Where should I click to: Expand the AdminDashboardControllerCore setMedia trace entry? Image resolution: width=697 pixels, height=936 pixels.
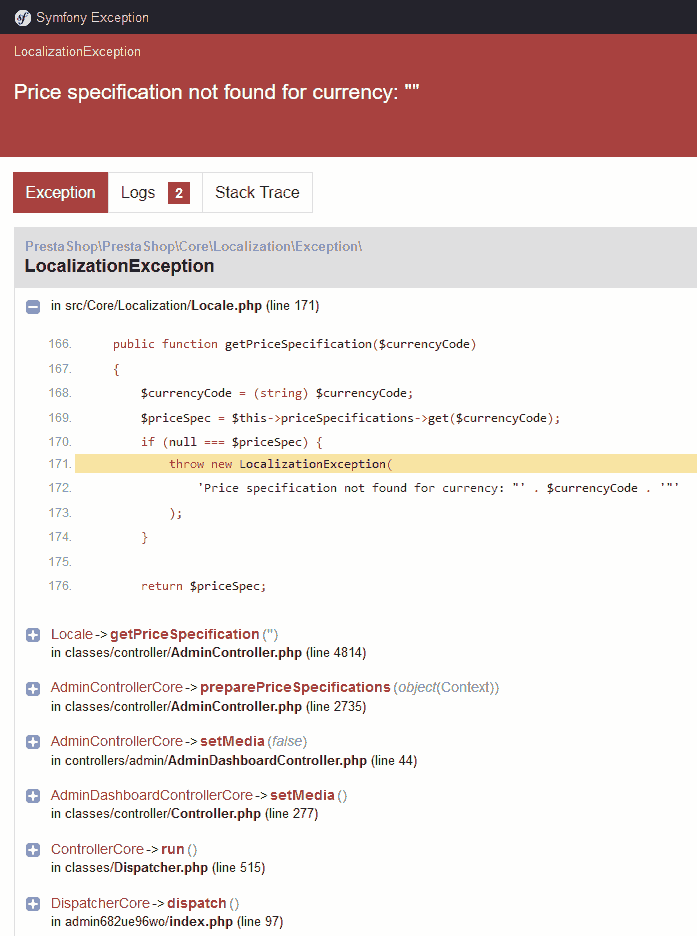click(x=33, y=796)
